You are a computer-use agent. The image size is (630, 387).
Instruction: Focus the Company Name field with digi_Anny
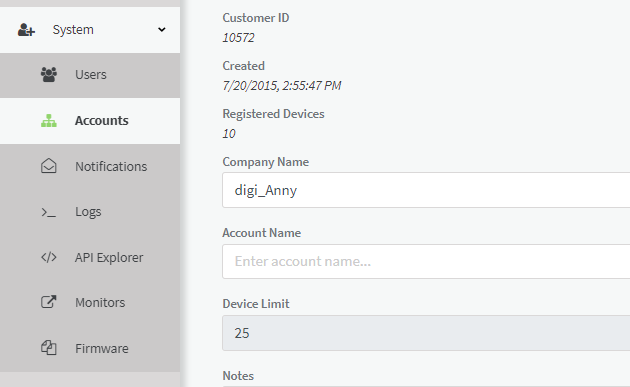click(x=426, y=190)
